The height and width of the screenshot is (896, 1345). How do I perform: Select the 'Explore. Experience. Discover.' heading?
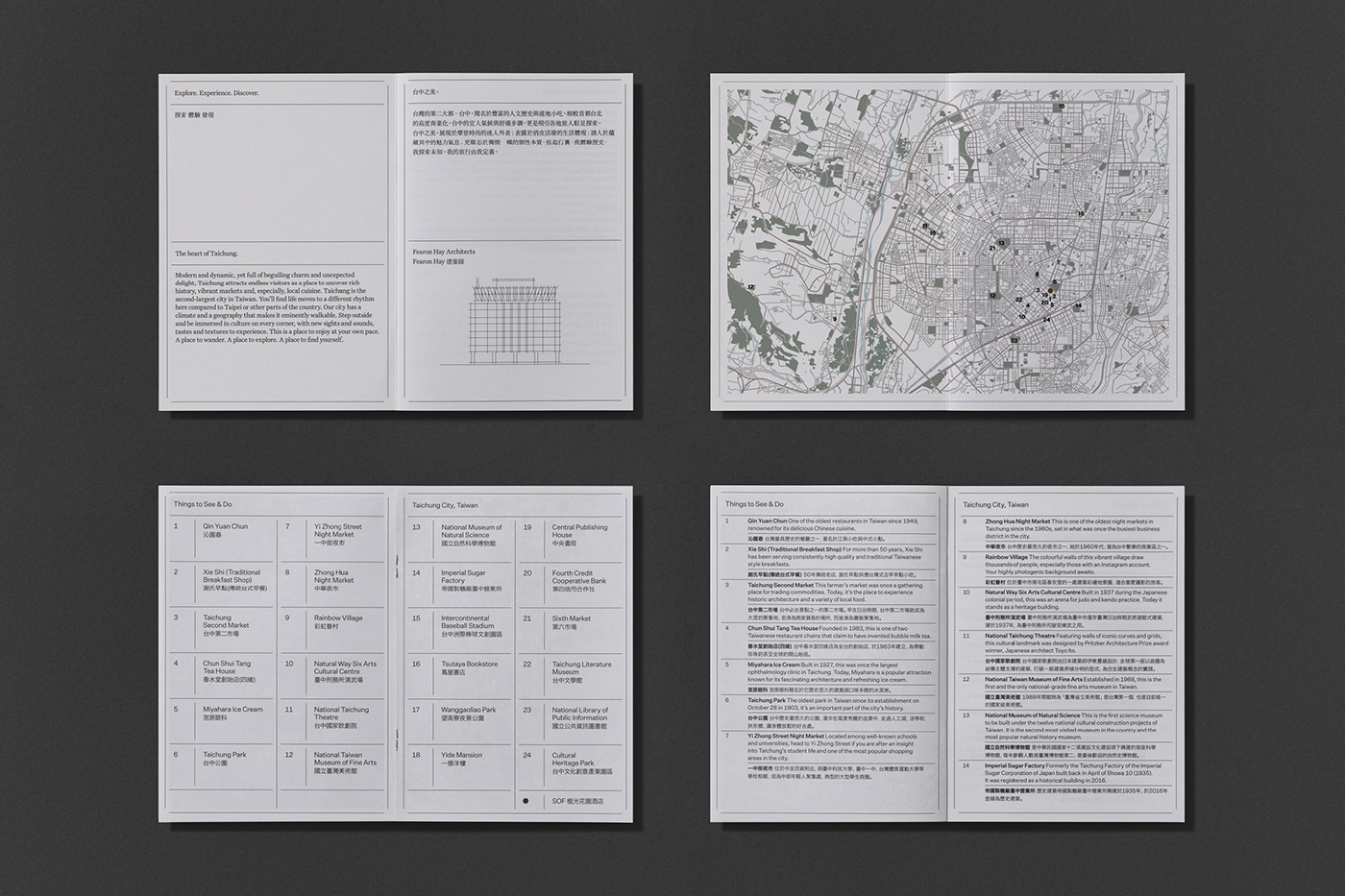217,93
